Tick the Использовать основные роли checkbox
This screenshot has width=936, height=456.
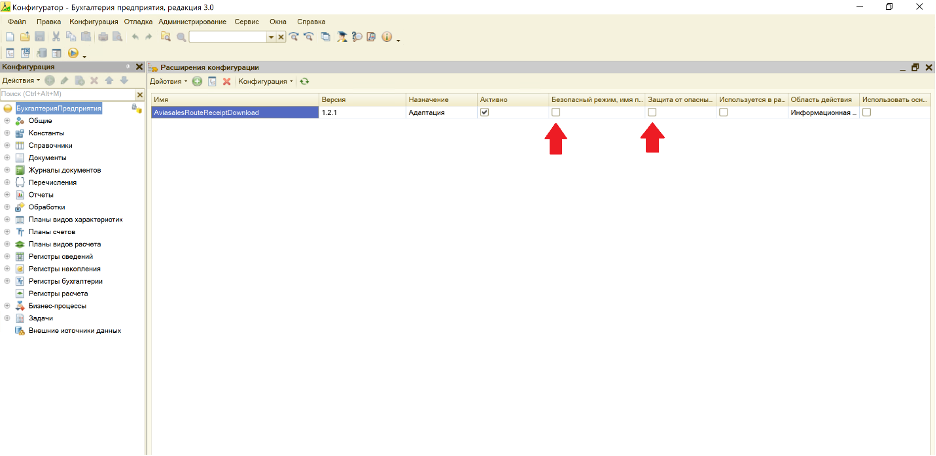click(866, 112)
